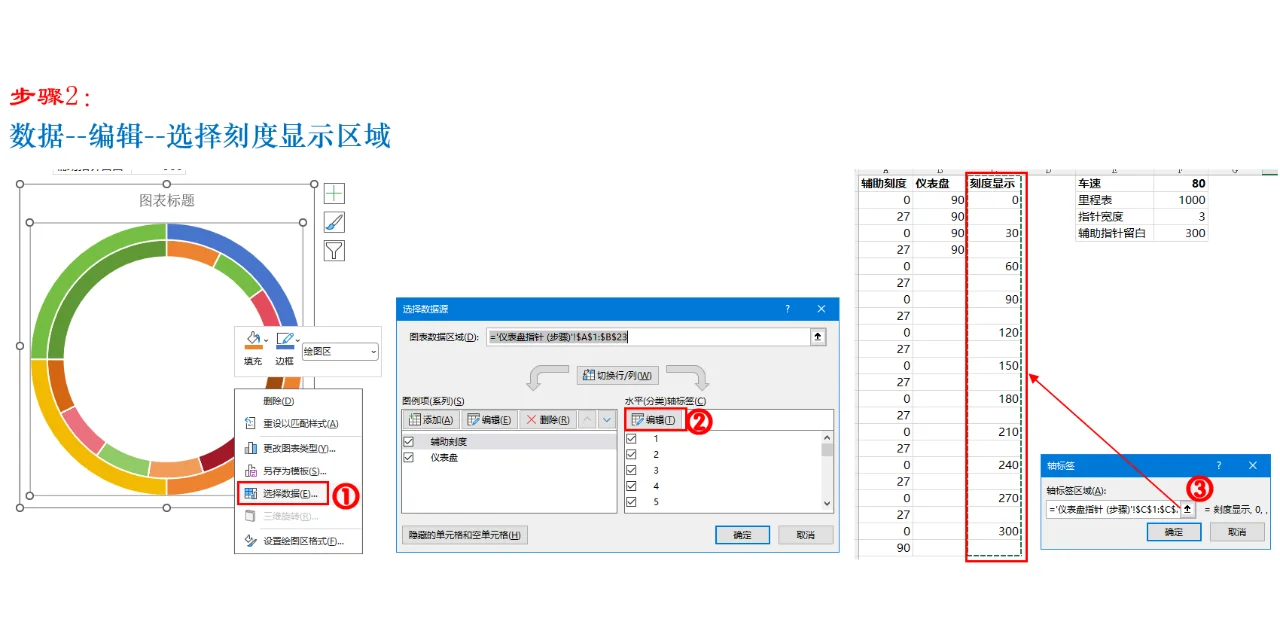This screenshot has width=1280, height=640.
Task: Select 选择数据 from the context menu
Action: (290, 492)
